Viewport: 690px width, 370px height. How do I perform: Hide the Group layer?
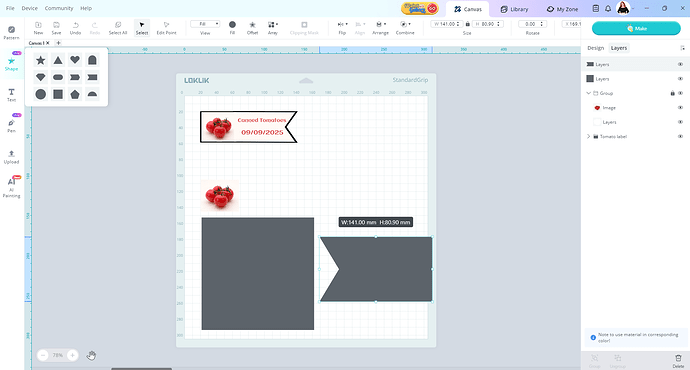click(680, 93)
